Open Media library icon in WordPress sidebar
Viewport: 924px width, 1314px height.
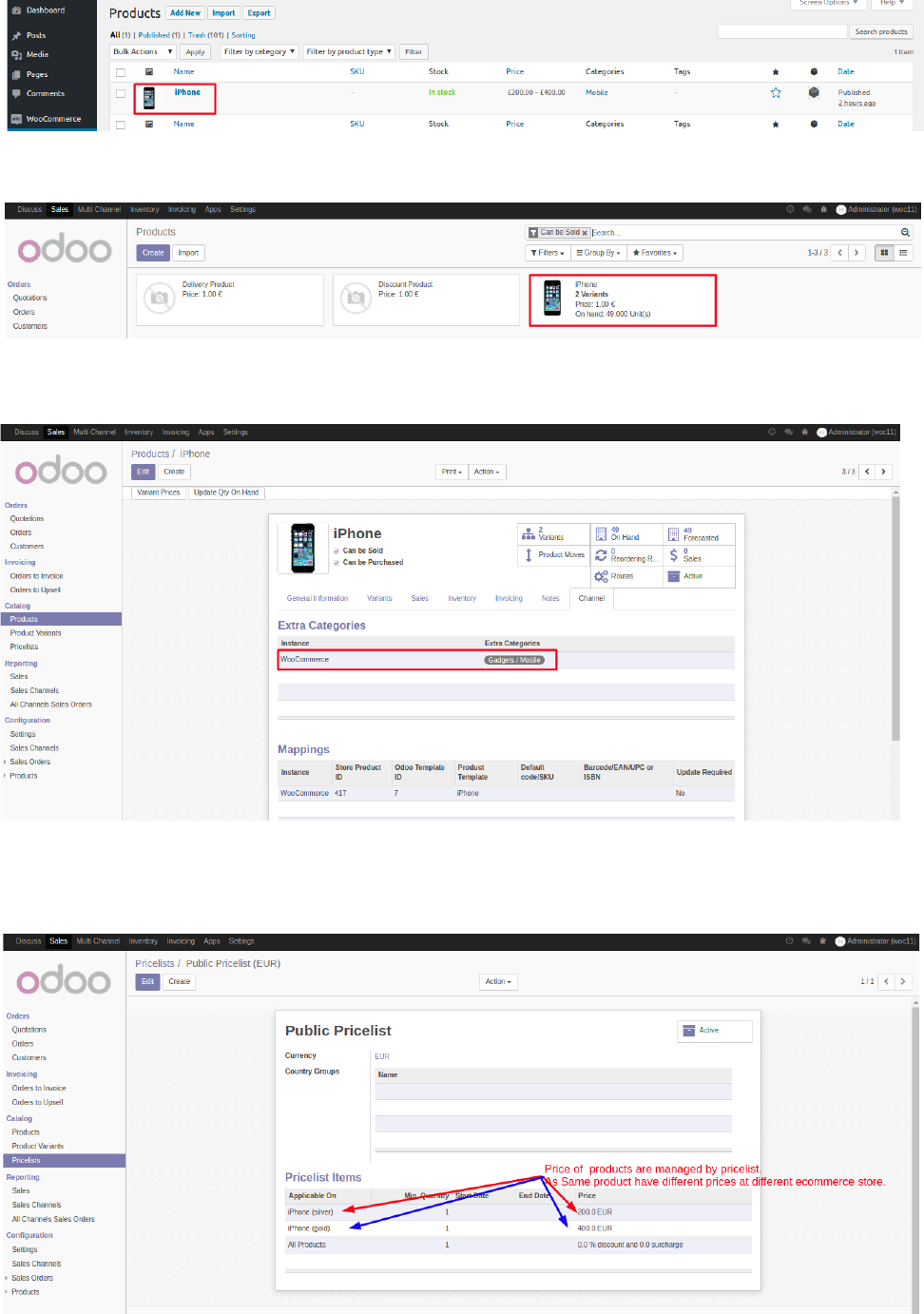tap(16, 54)
